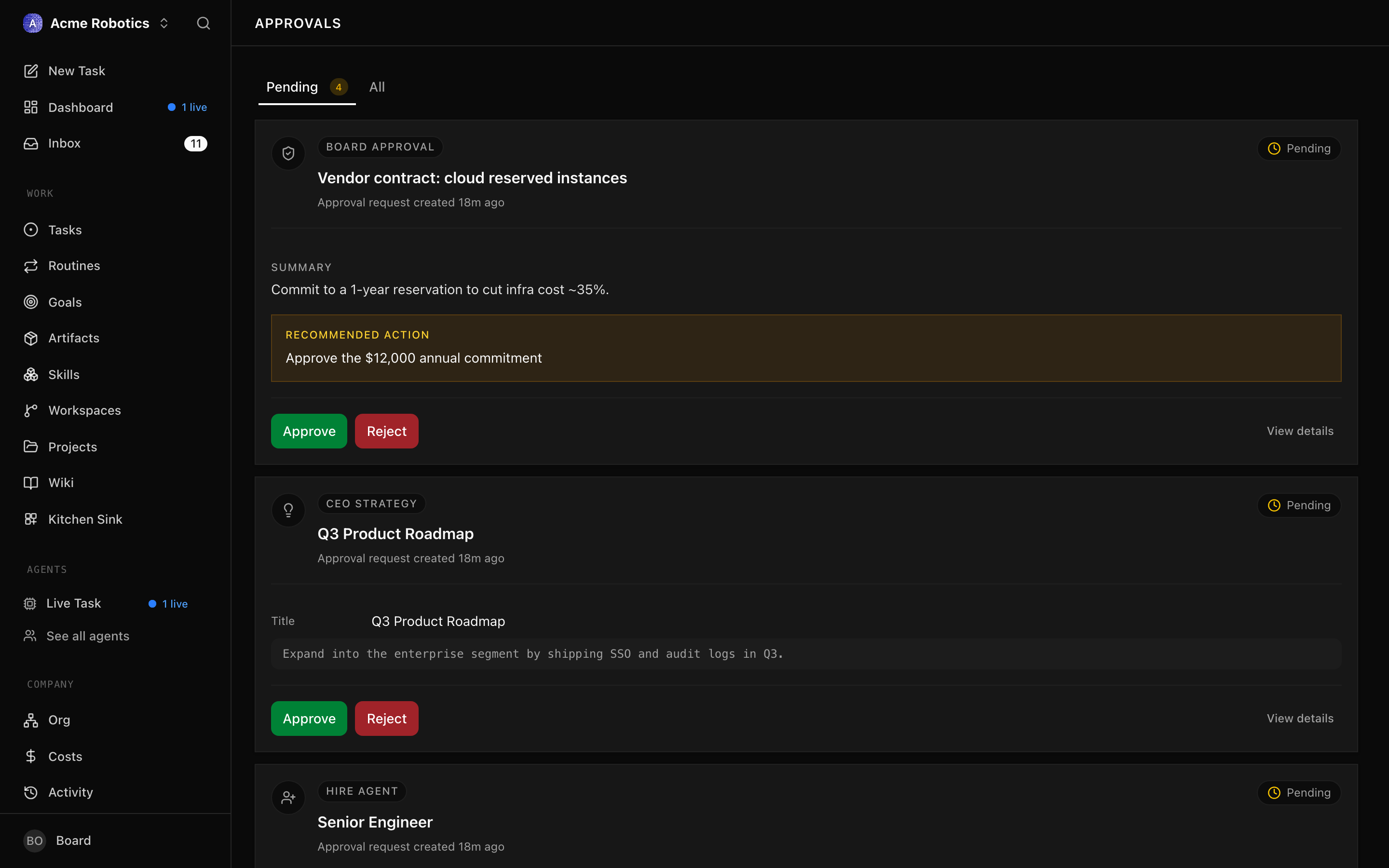Image resolution: width=1389 pixels, height=868 pixels.
Task: Click the Goals target icon
Action: pyautogui.click(x=31, y=302)
